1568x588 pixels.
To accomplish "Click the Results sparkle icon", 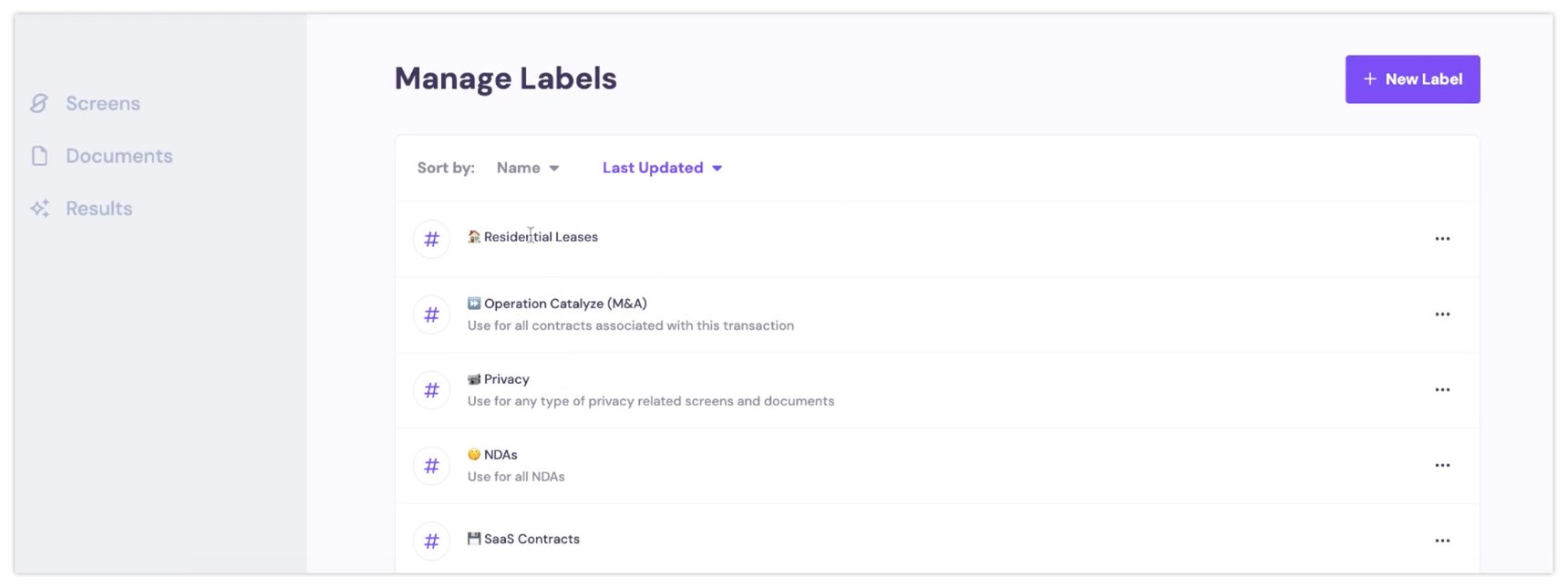I will (39, 209).
